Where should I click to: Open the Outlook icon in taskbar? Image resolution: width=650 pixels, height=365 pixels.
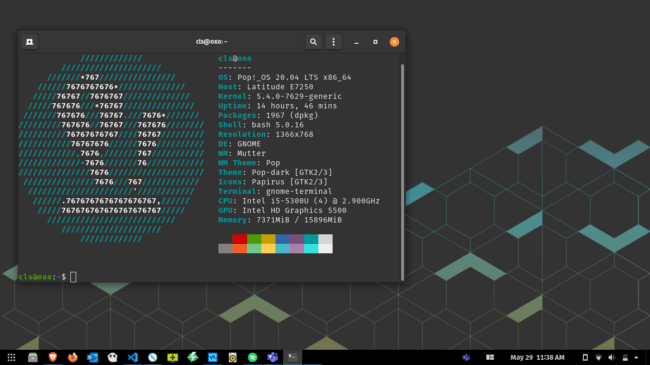pyautogui.click(x=92, y=357)
